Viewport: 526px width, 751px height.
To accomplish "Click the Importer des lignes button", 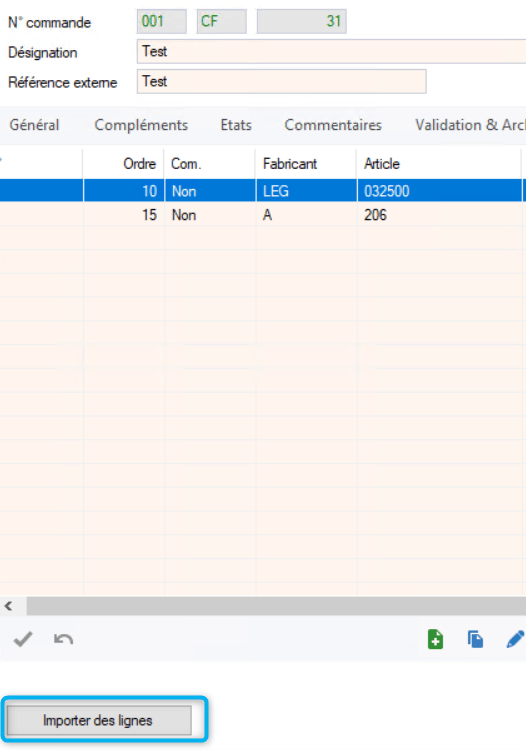I will [x=99, y=720].
